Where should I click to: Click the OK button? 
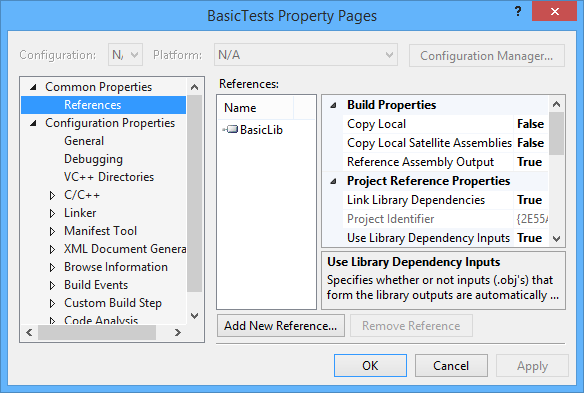click(370, 365)
